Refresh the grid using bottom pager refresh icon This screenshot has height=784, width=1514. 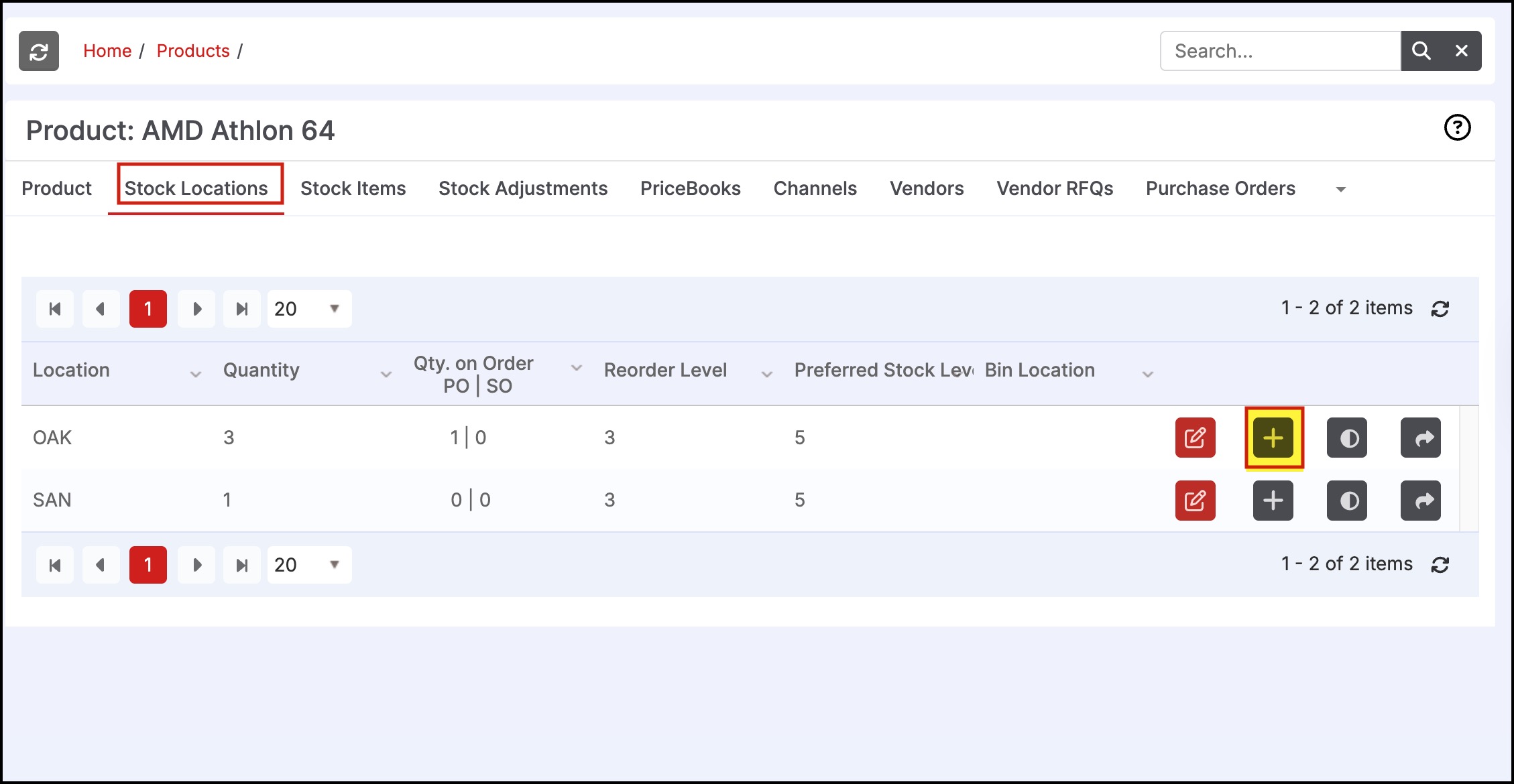coord(1440,565)
